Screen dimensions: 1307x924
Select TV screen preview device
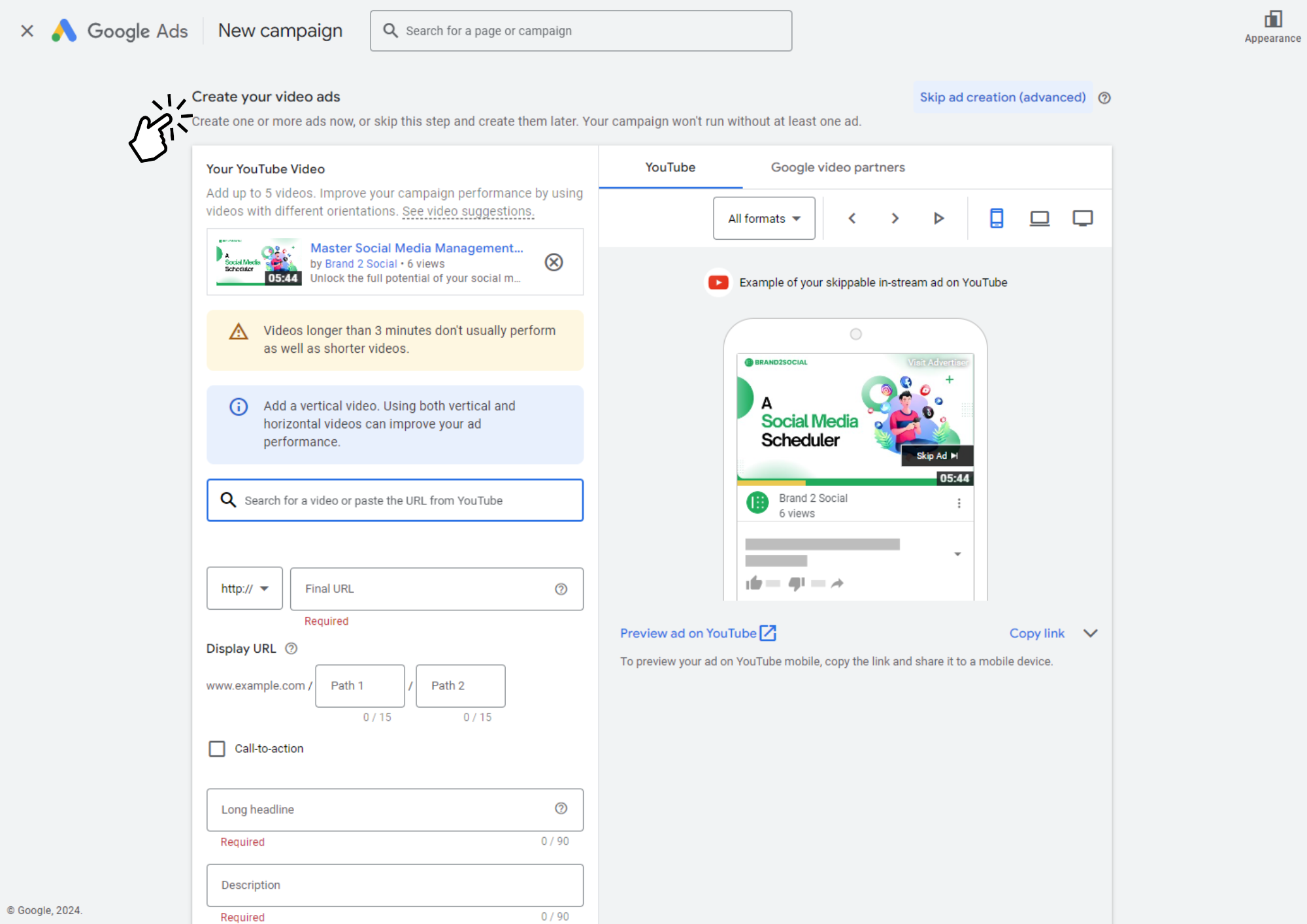(1082, 218)
